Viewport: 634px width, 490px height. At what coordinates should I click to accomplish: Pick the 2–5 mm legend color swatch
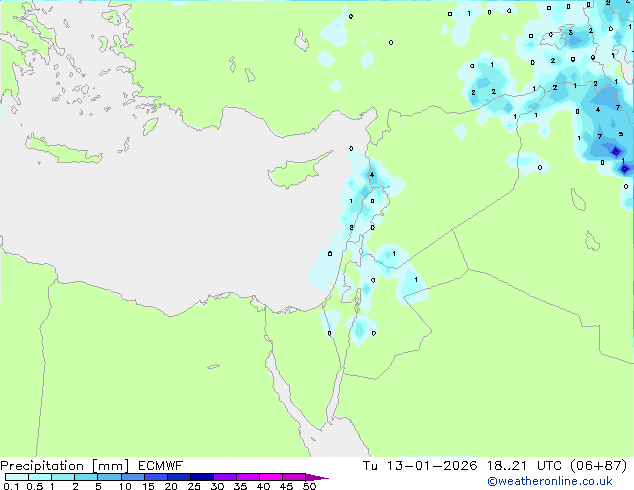87,477
